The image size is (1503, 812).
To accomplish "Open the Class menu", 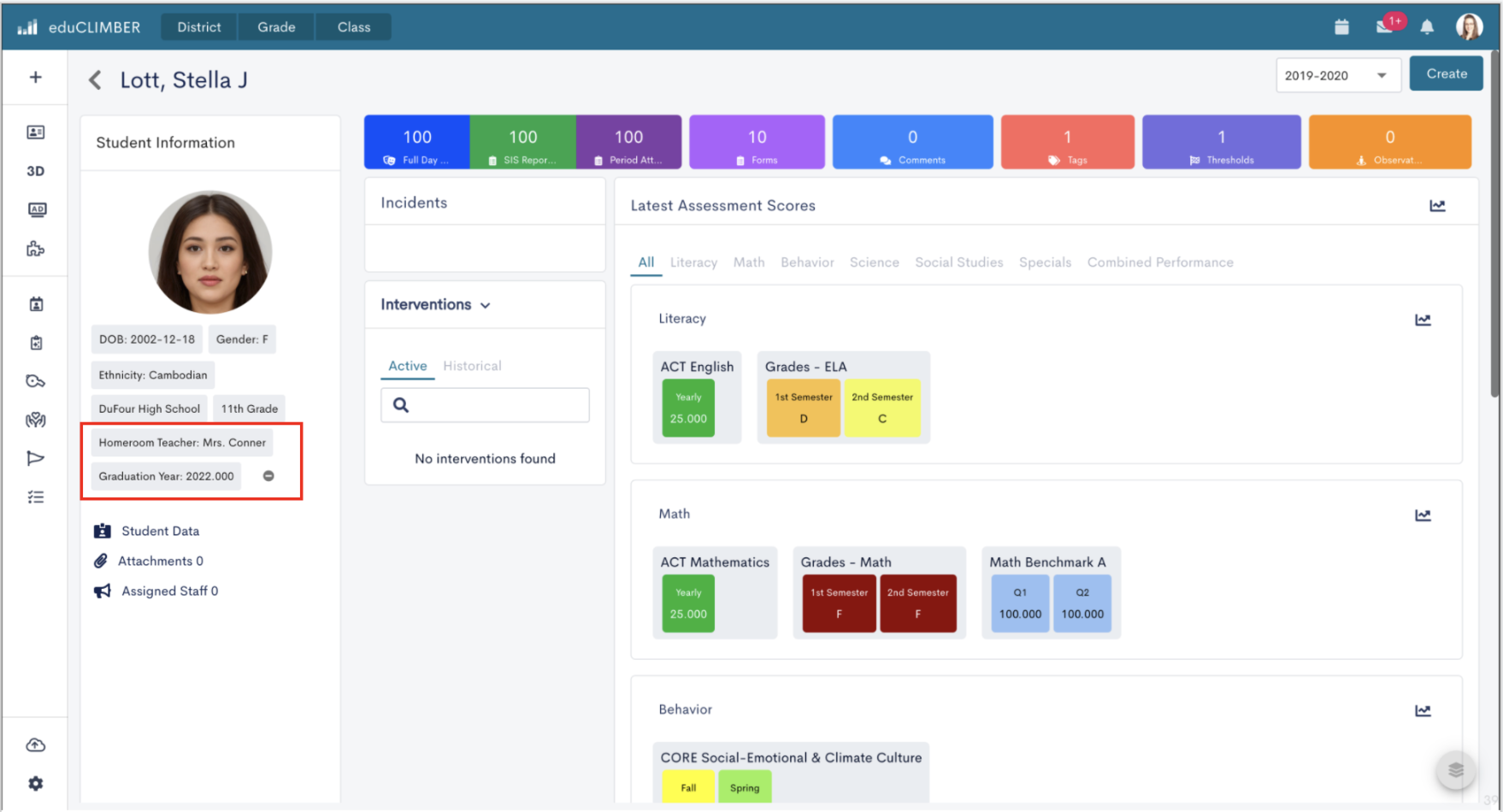I will (354, 27).
